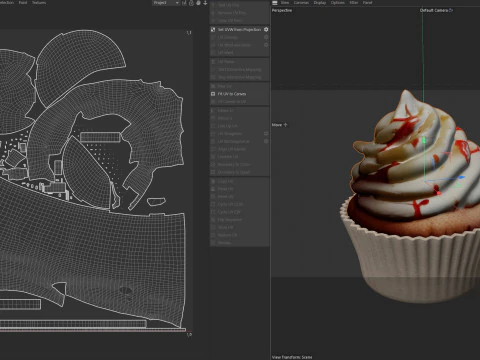
Task: Open the UV Unwrap settings gear
Action: pos(266,37)
